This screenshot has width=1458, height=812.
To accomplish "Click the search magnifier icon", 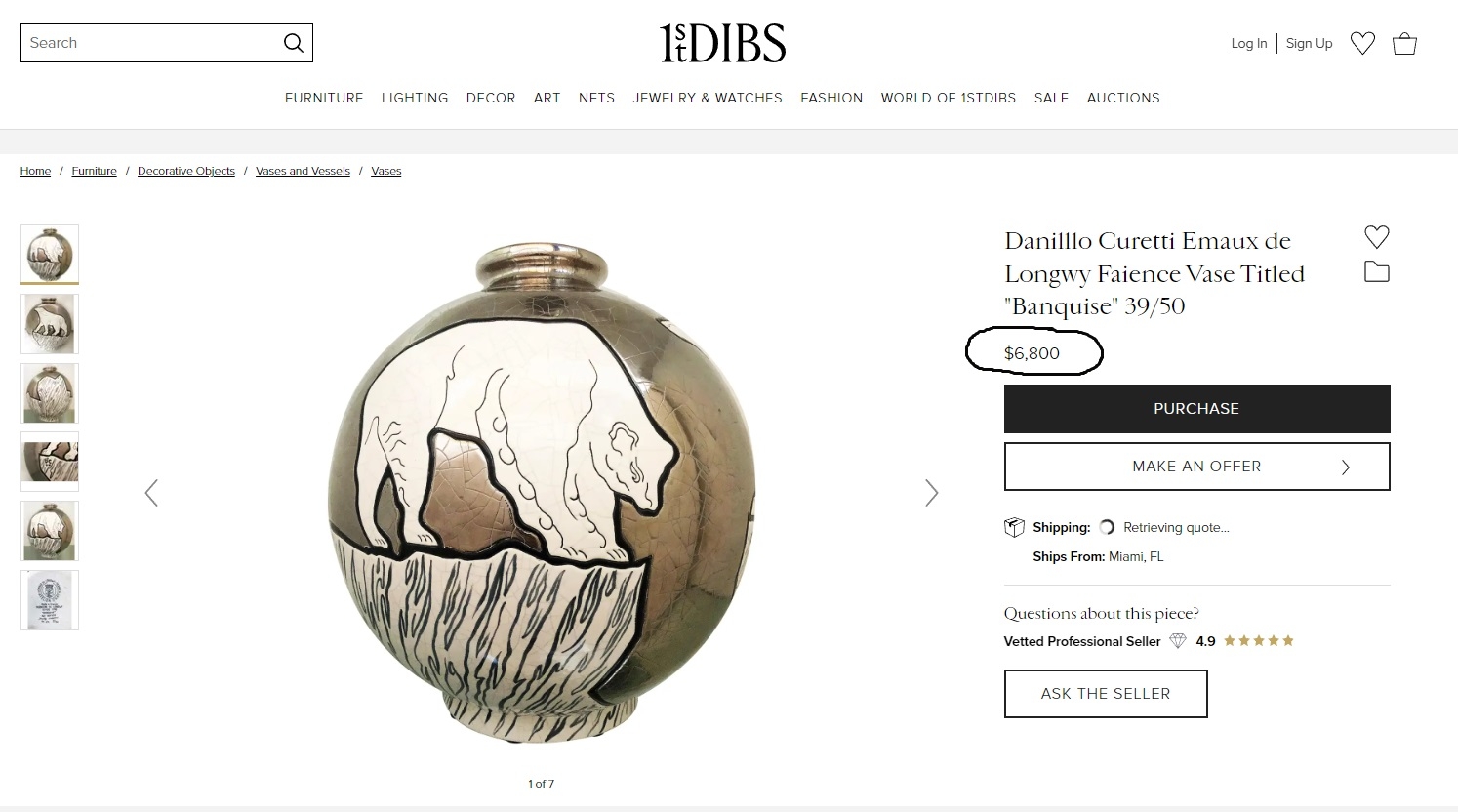I will point(293,43).
